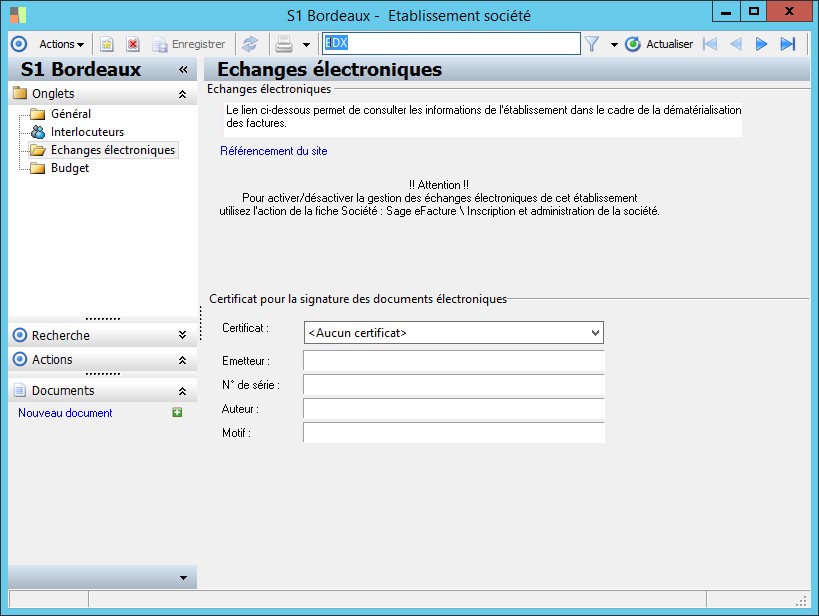This screenshot has height=616, width=819.
Task: Click the Emetteur input field
Action: coord(453,361)
